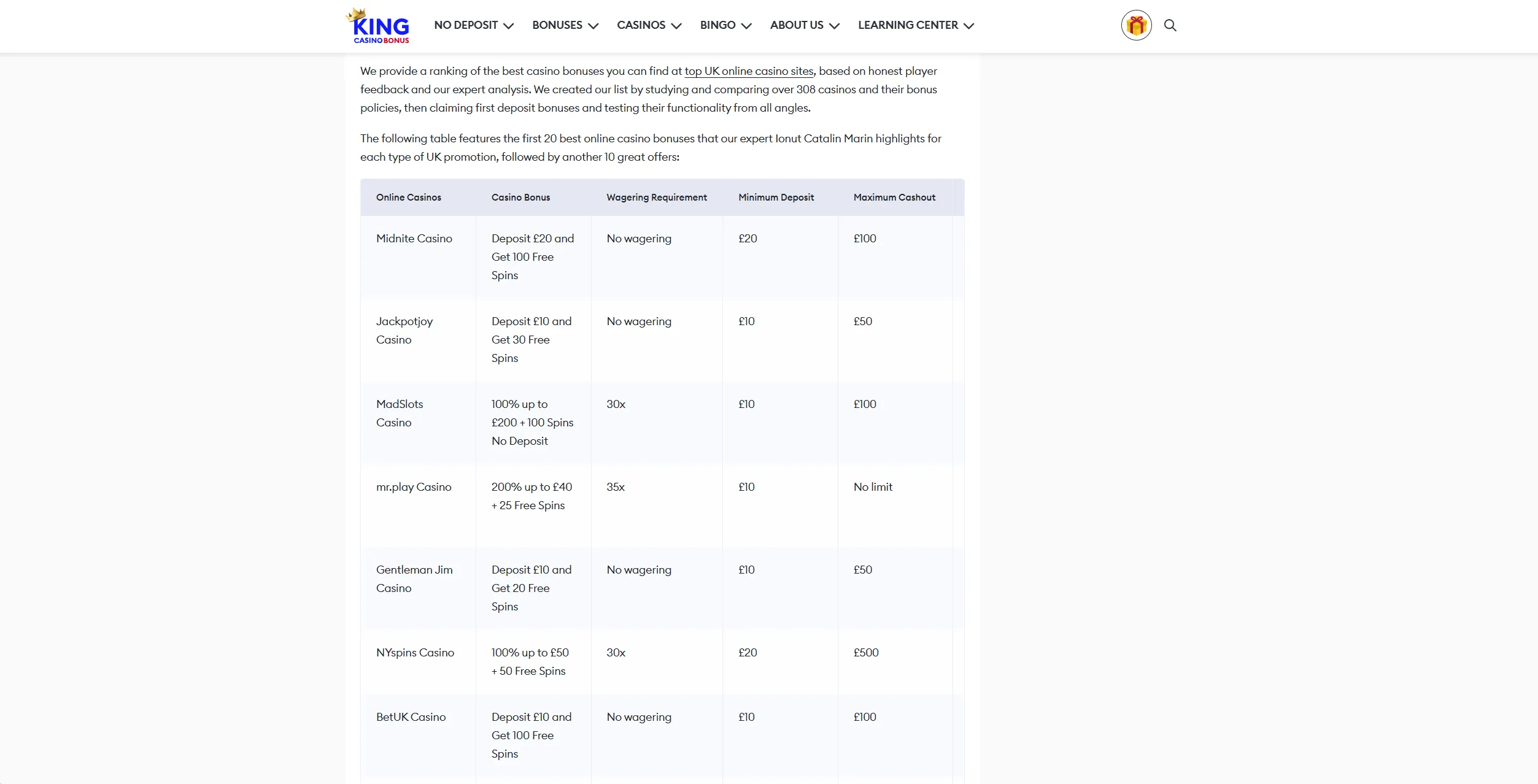Screen dimensions: 1538x784
Task: Click the 35x wagering value
Action: pyautogui.click(x=616, y=487)
